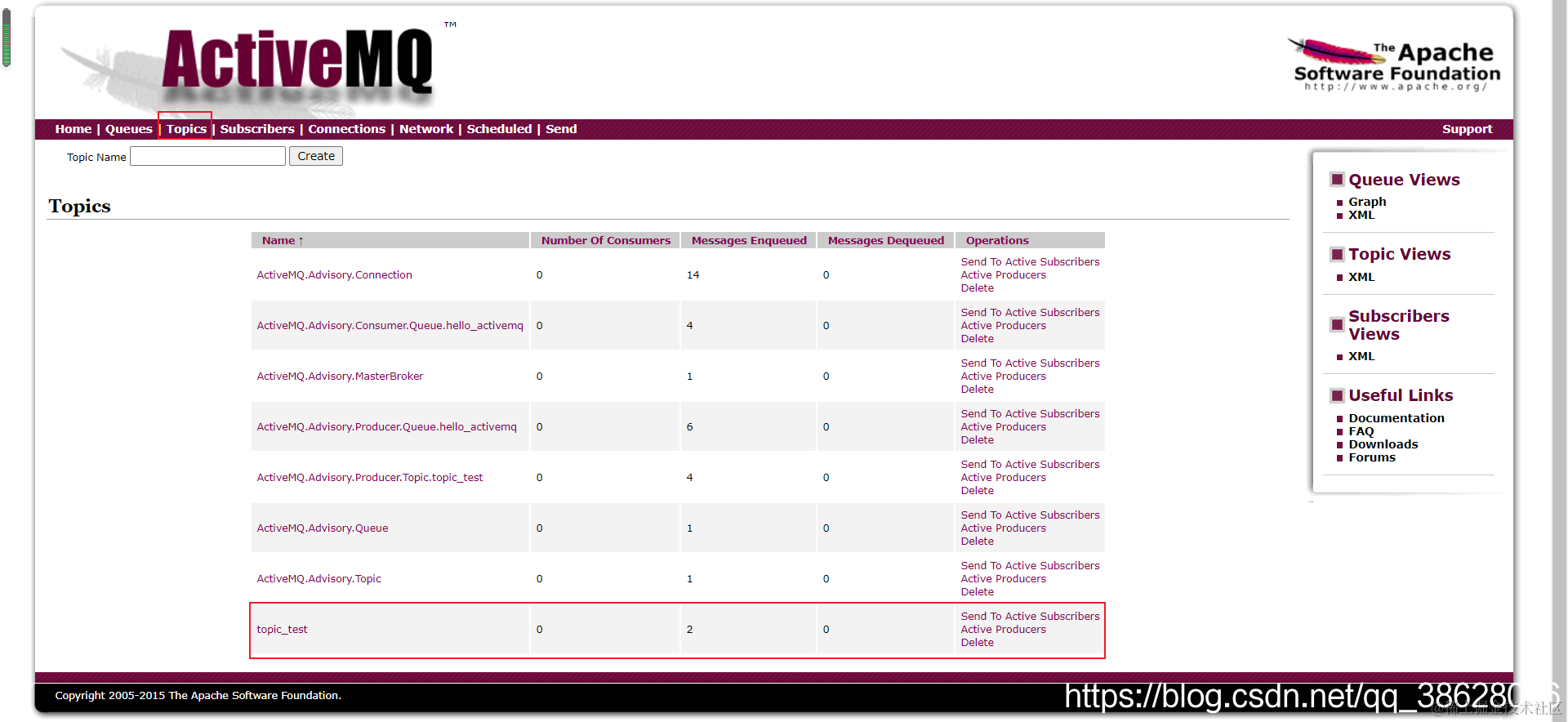Open ActiveMQ.Advisory.Queue topic
The height and width of the screenshot is (722, 1568).
(323, 528)
